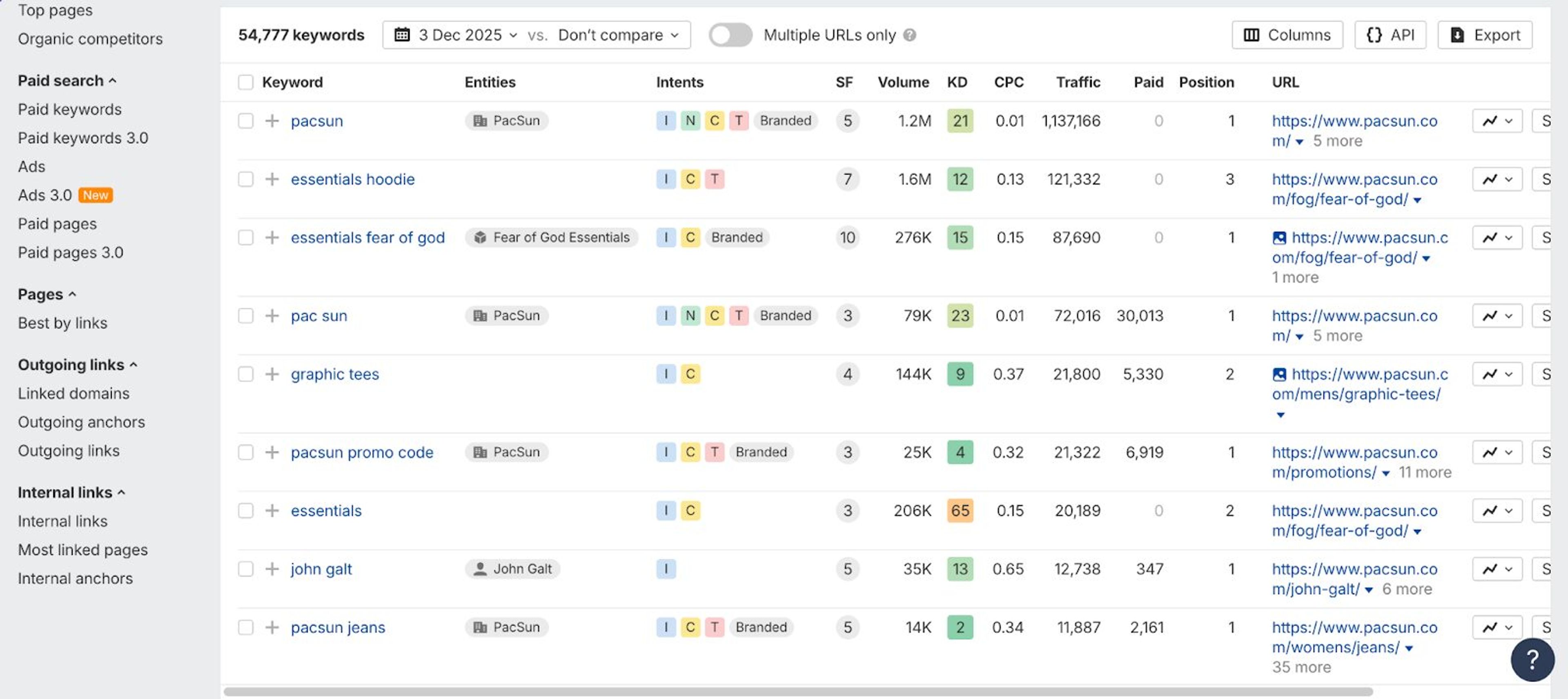
Task: Click the Export button
Action: click(x=1485, y=35)
